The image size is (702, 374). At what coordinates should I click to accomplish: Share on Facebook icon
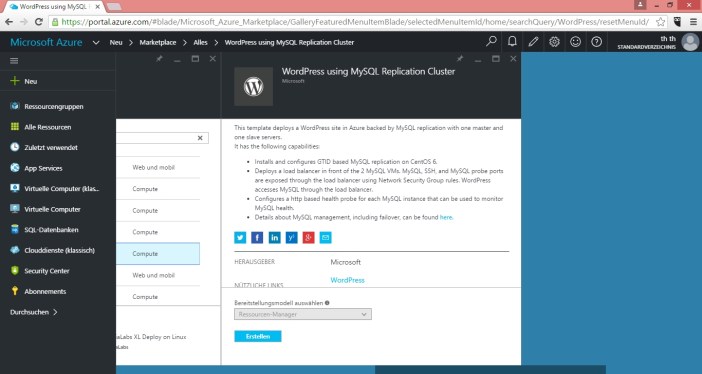257,237
